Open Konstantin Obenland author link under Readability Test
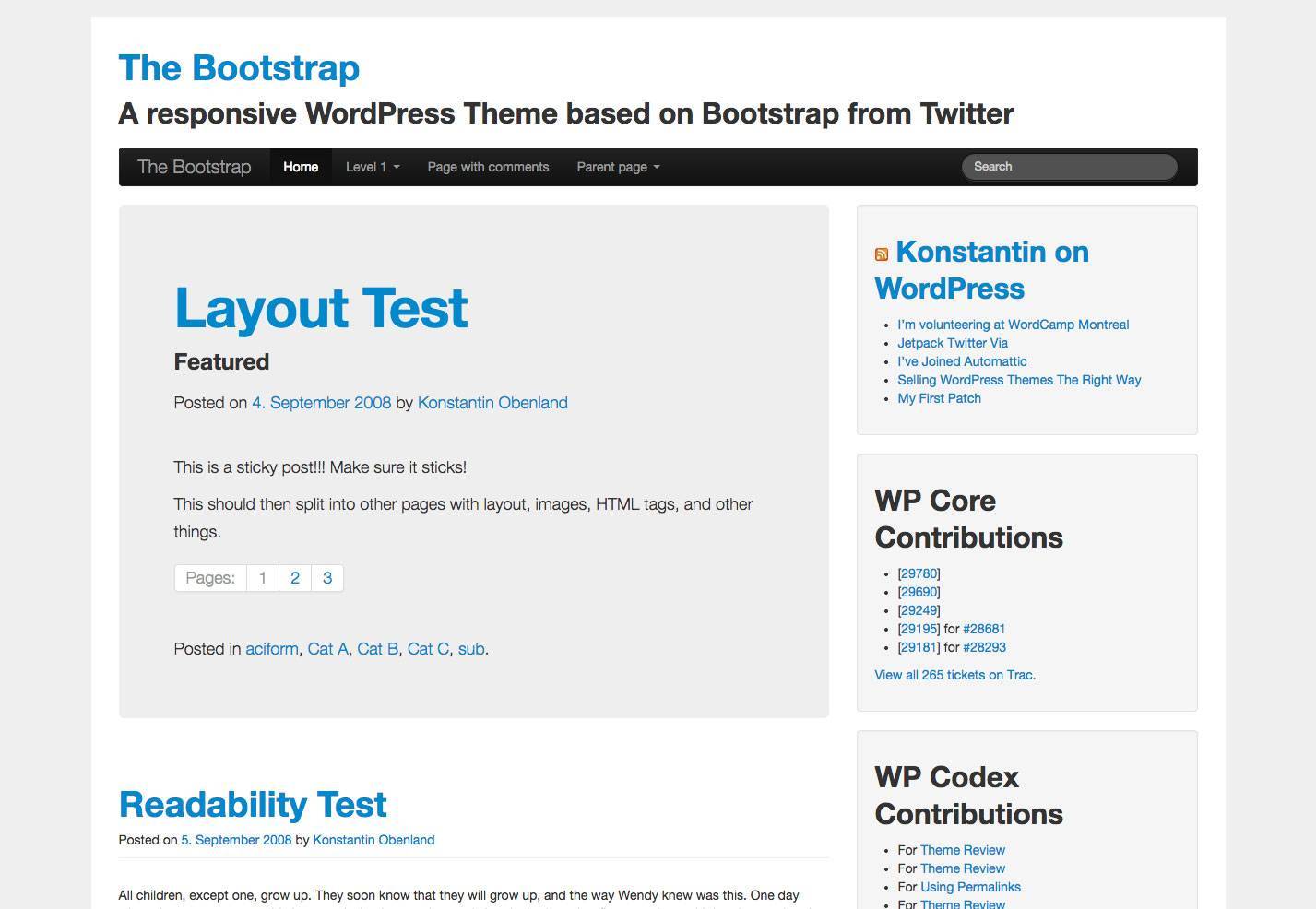 point(373,840)
